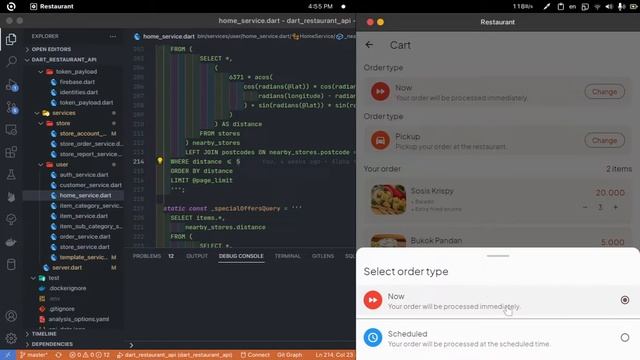Open Remote Explorer view
The height and width of the screenshot is (360, 640).
(11, 130)
